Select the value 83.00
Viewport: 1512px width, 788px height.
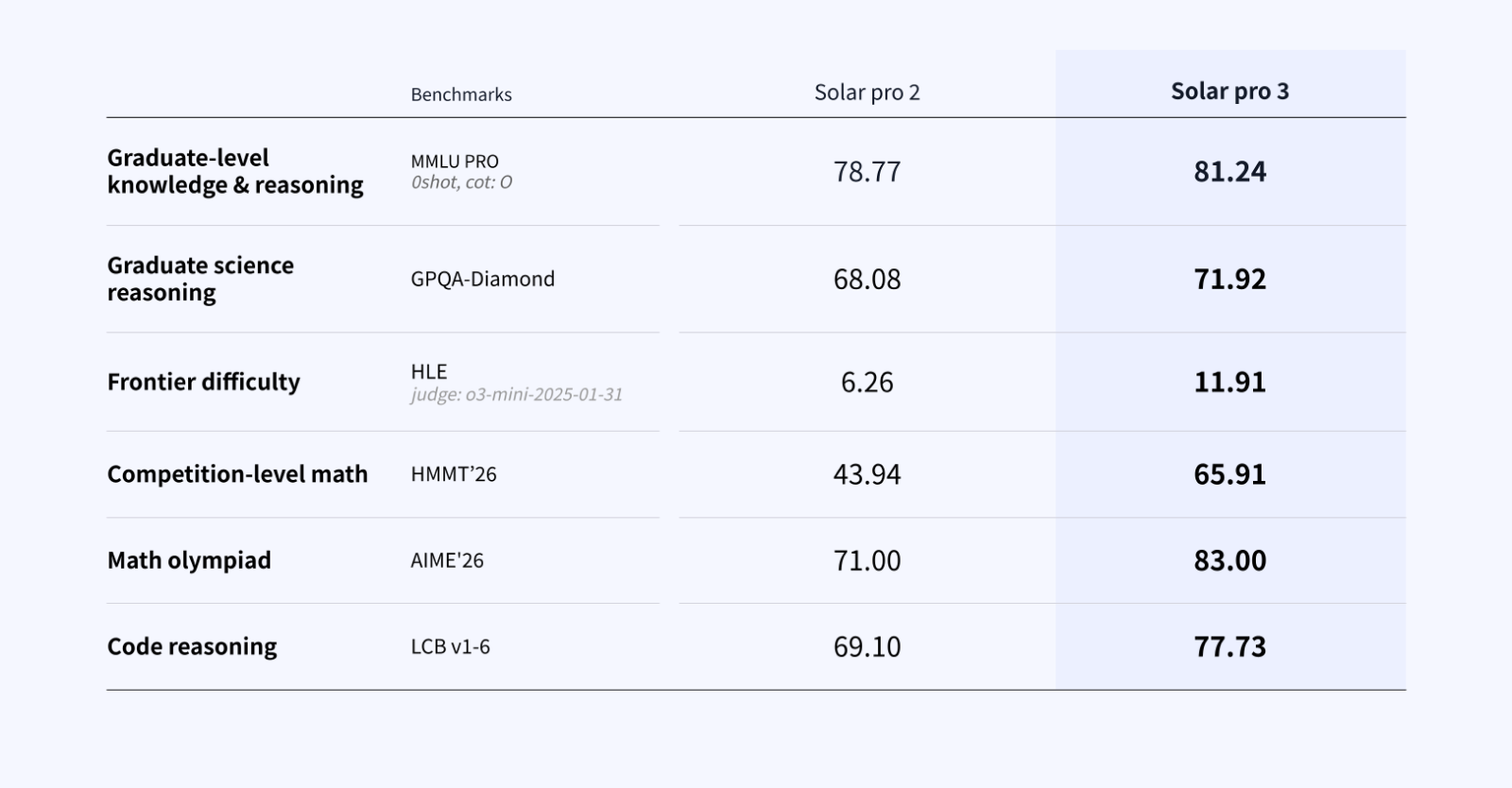(1229, 560)
